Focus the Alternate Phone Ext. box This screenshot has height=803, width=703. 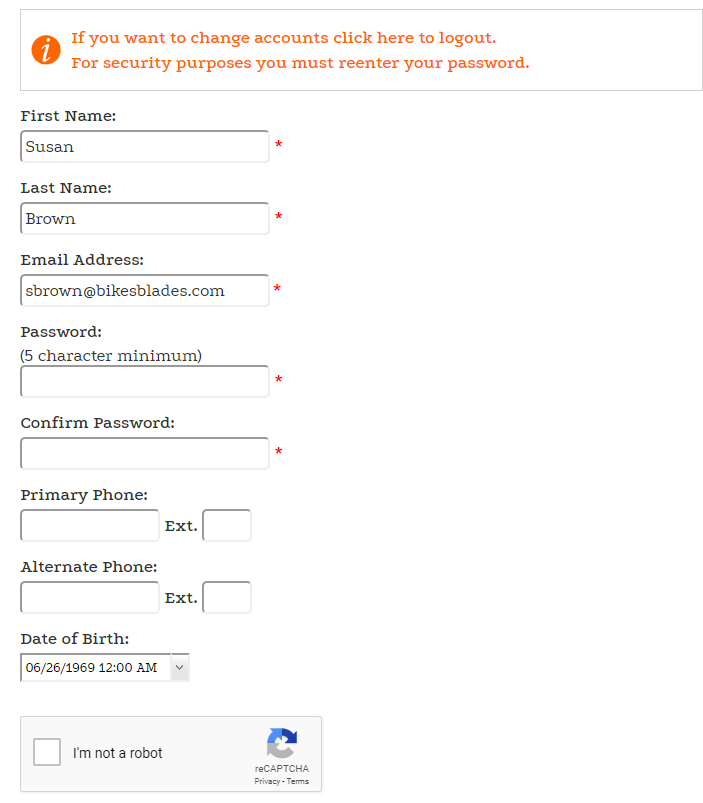(227, 597)
